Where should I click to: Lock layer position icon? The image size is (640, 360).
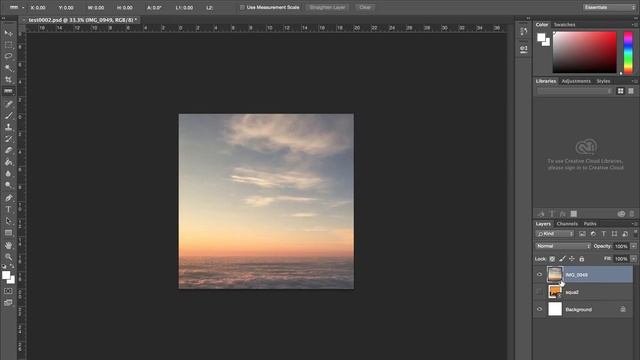(572, 259)
